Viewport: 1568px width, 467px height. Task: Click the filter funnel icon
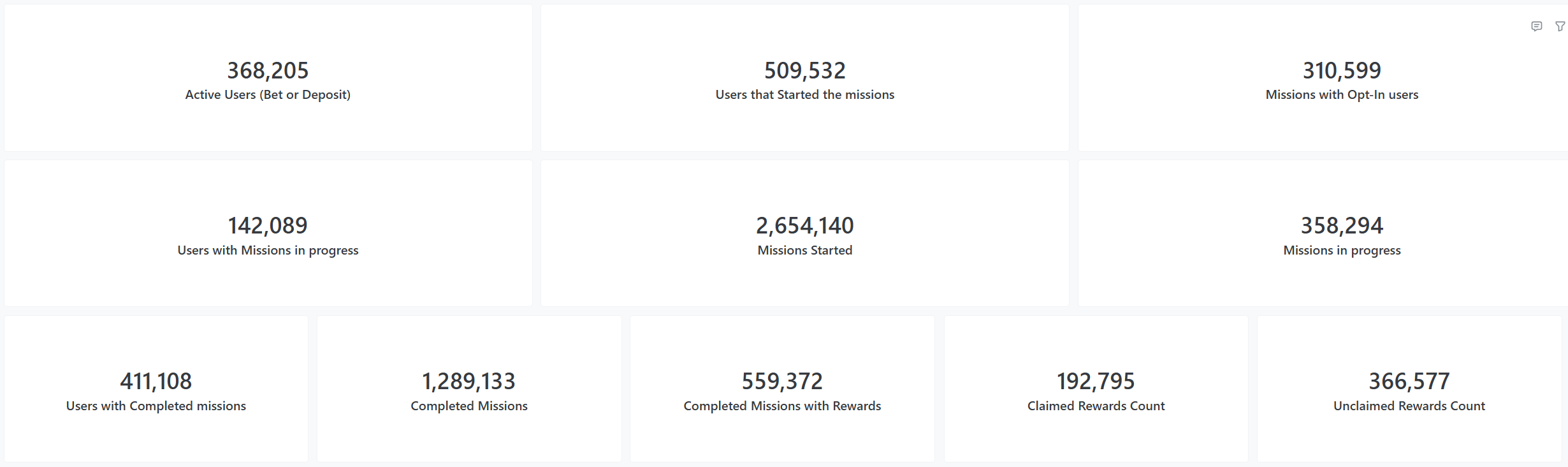click(x=1560, y=26)
